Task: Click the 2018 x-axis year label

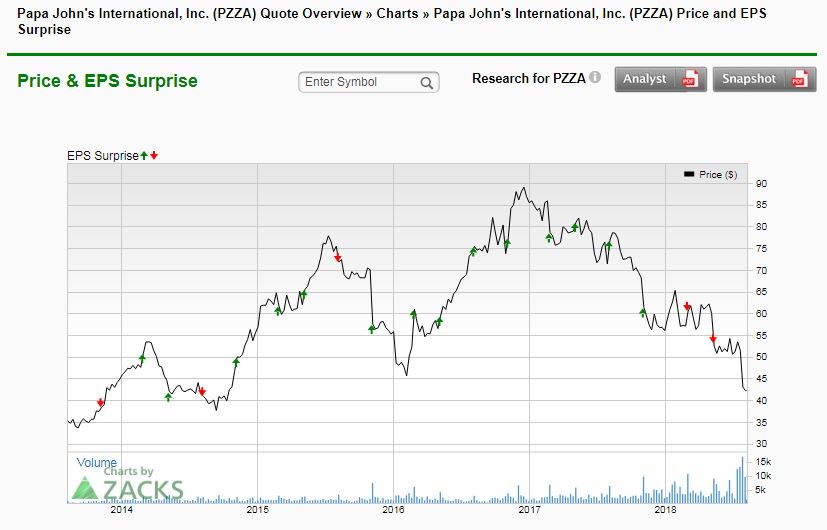Action: click(x=665, y=509)
